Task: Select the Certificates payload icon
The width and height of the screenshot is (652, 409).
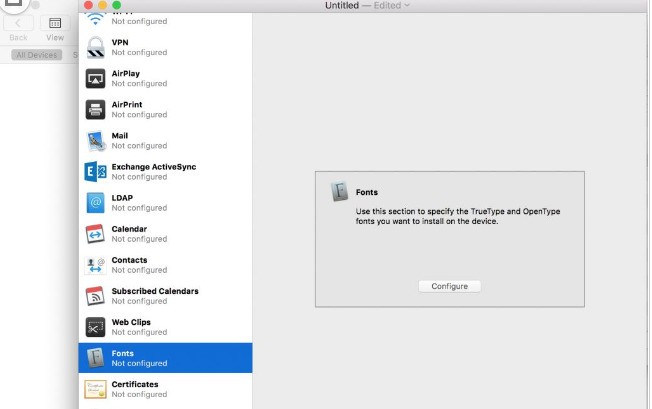Action: [x=96, y=389]
